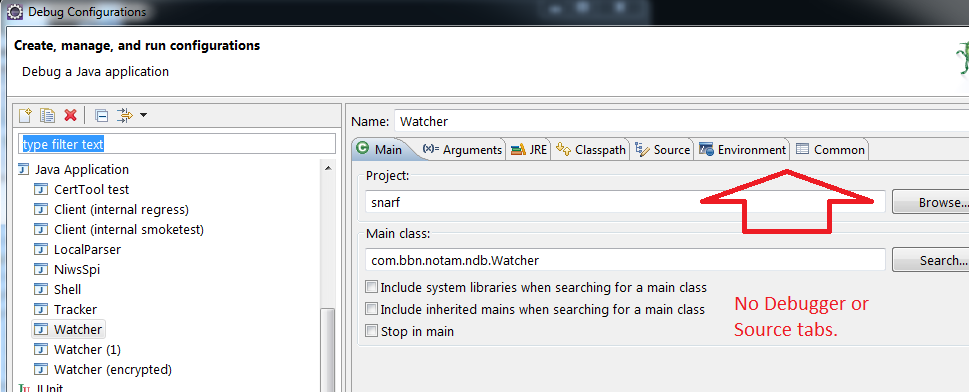Open the Classpath tab
969x392 pixels.
[591, 150]
